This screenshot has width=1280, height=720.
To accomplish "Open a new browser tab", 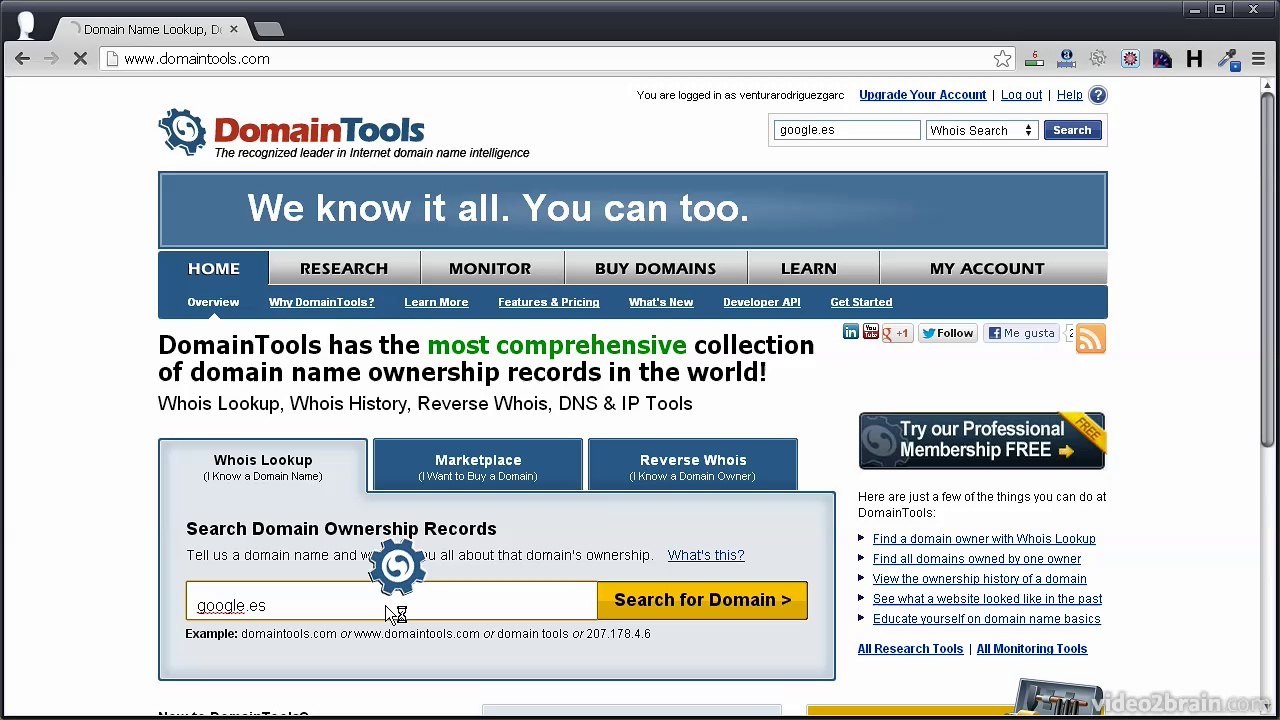I will 268,29.
